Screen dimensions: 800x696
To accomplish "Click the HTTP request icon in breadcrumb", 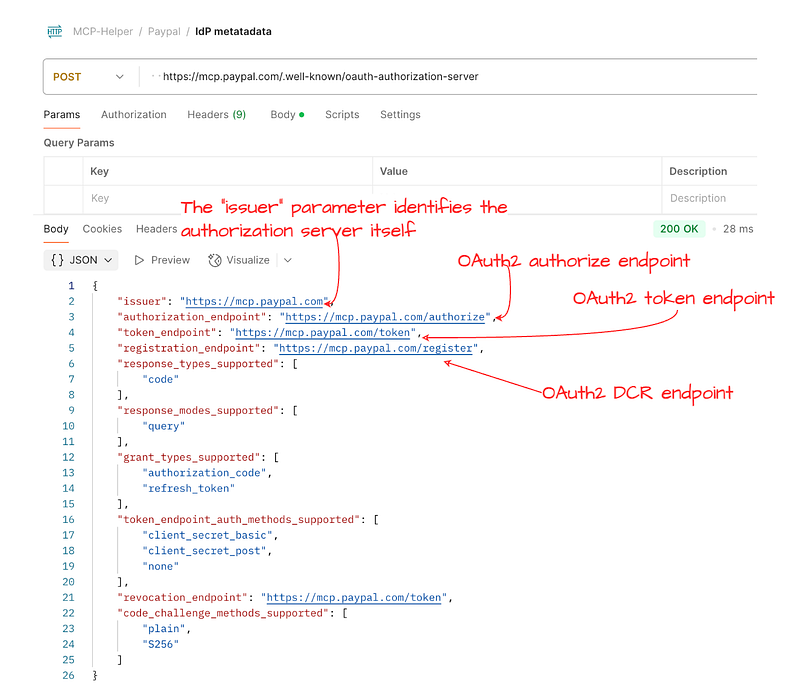I will (x=55, y=32).
